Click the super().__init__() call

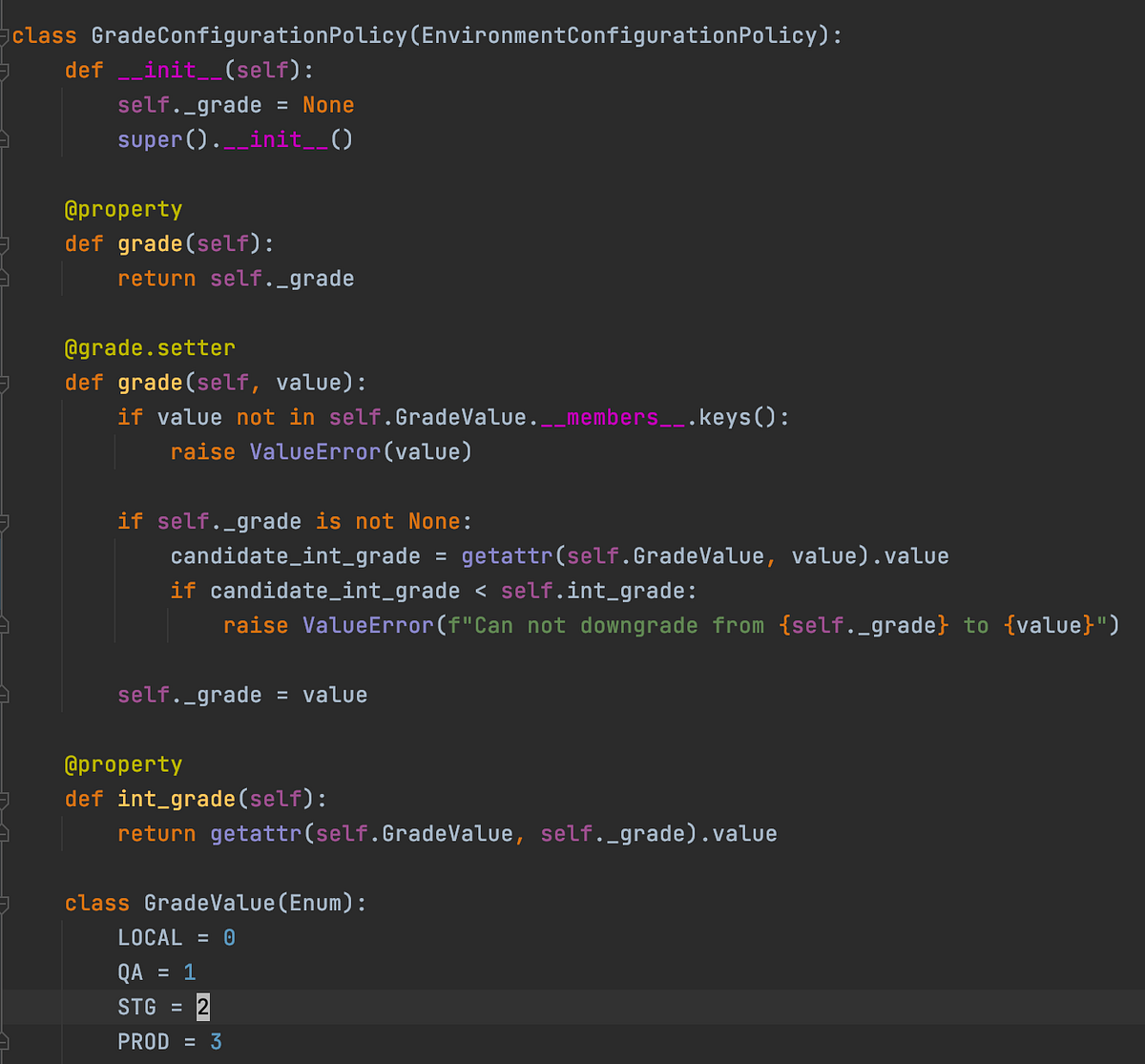[x=234, y=139]
